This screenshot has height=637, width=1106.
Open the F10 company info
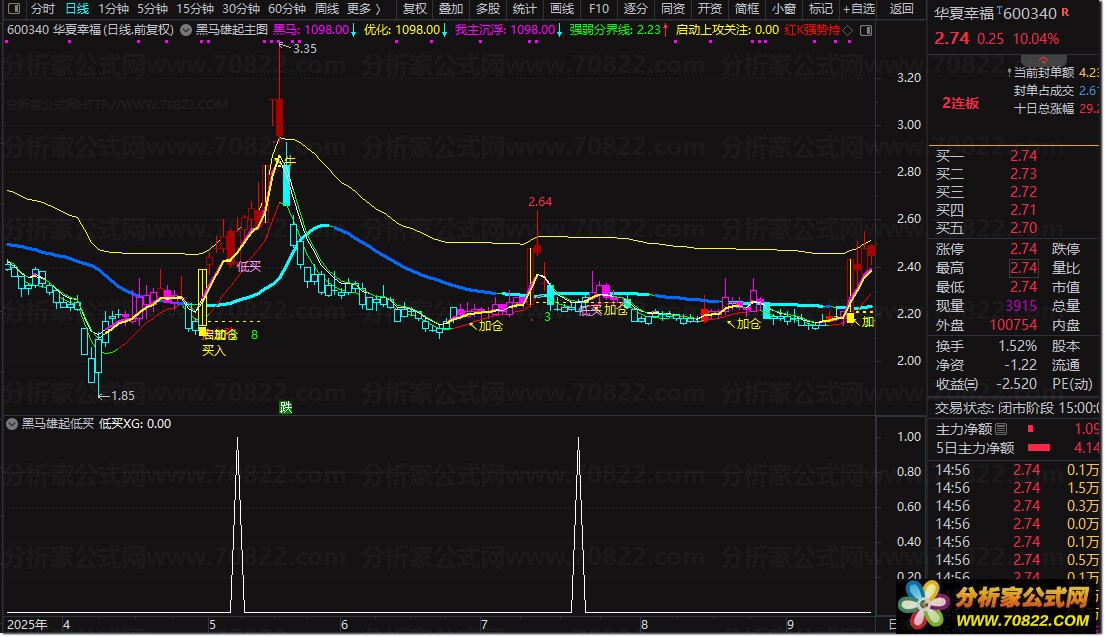598,9
